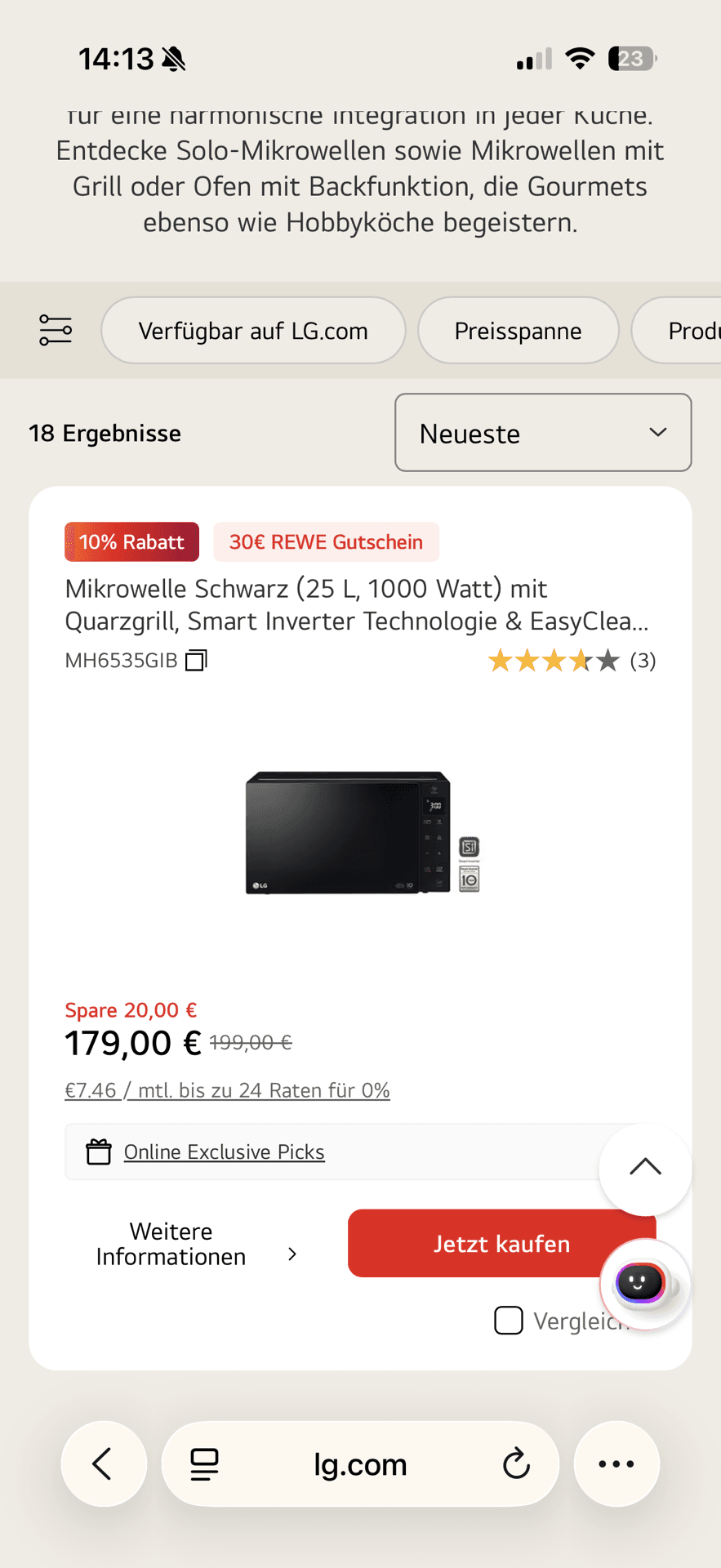This screenshot has height=1568, width=721.
Task: Open the Preisspanne filter
Action: point(518,331)
